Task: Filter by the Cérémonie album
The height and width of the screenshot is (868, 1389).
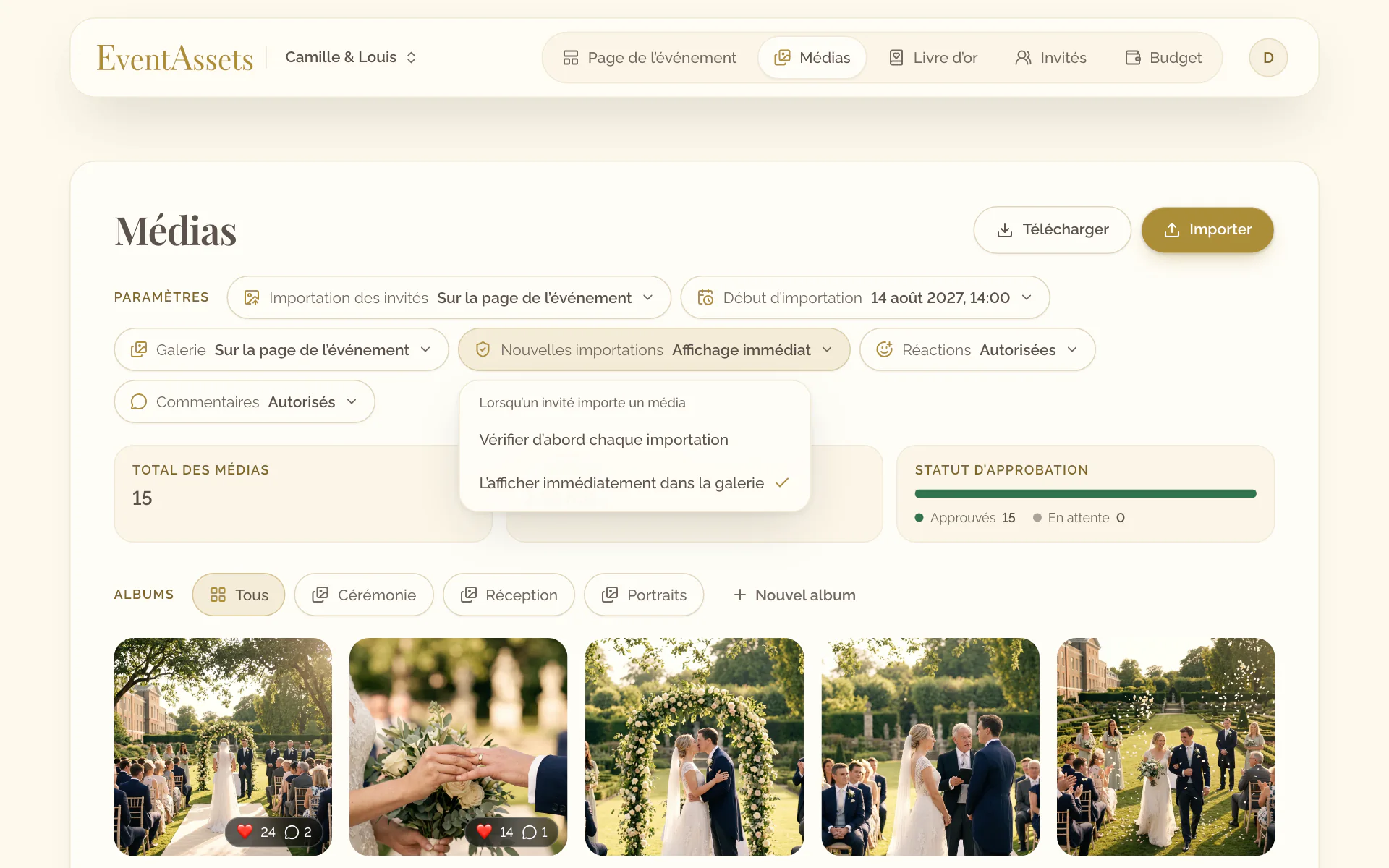Action: [363, 595]
